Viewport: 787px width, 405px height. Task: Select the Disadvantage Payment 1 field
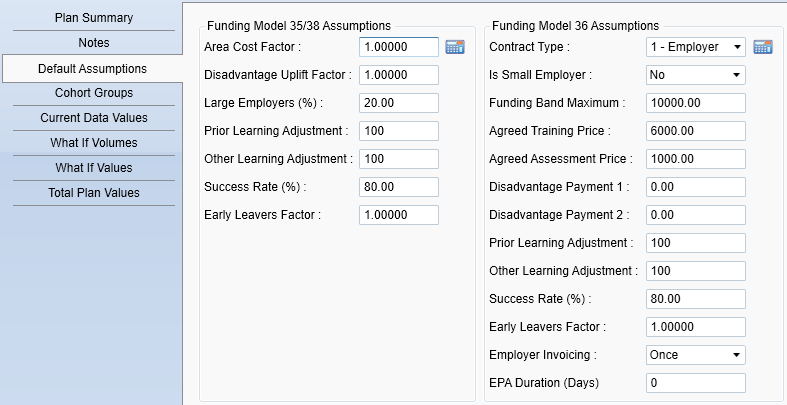pos(696,187)
